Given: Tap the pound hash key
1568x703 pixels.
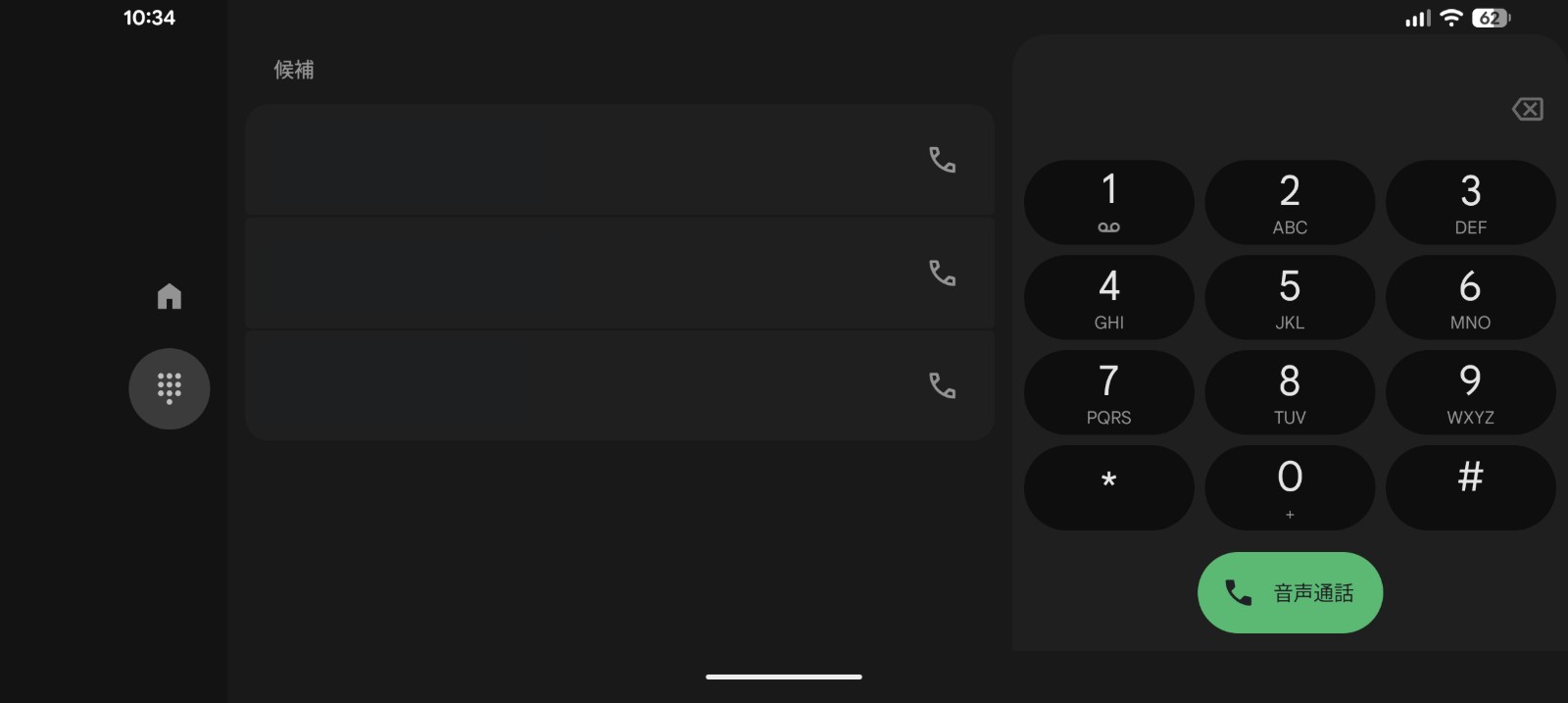Looking at the screenshot, I should (x=1470, y=487).
